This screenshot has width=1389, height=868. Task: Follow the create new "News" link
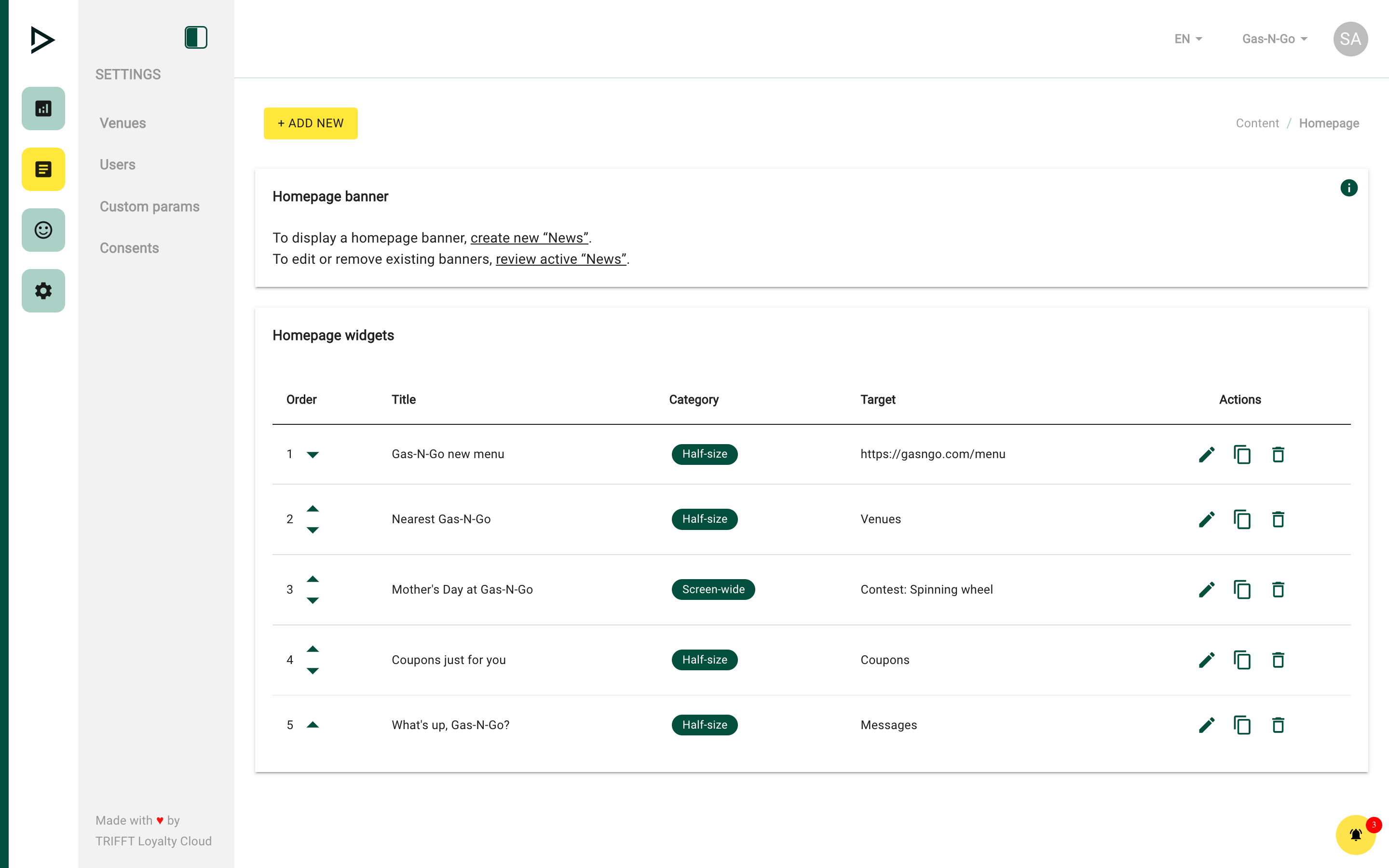pyautogui.click(x=529, y=238)
